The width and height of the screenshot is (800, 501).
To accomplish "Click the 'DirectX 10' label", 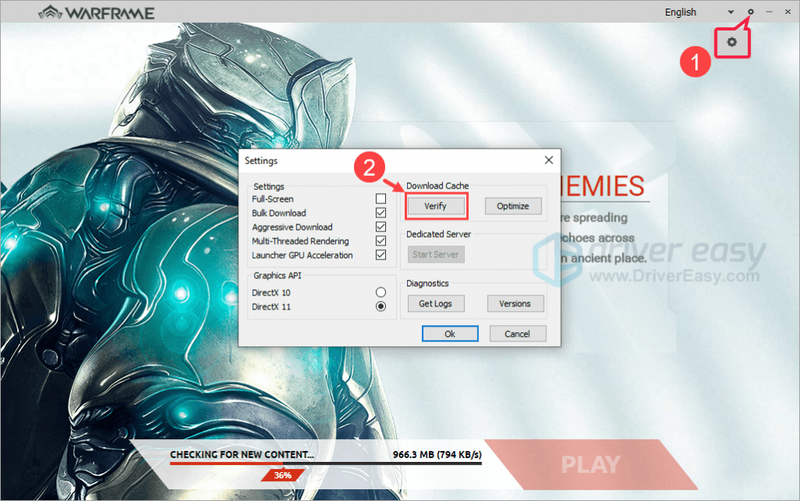I will coord(271,293).
